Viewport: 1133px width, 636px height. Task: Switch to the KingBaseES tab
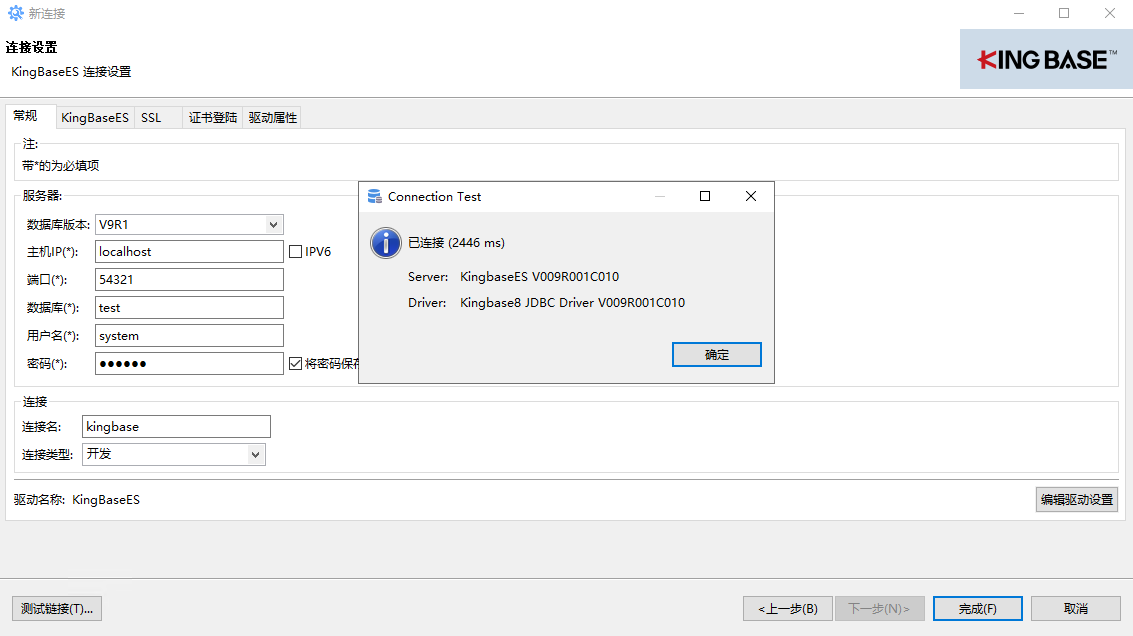click(95, 118)
